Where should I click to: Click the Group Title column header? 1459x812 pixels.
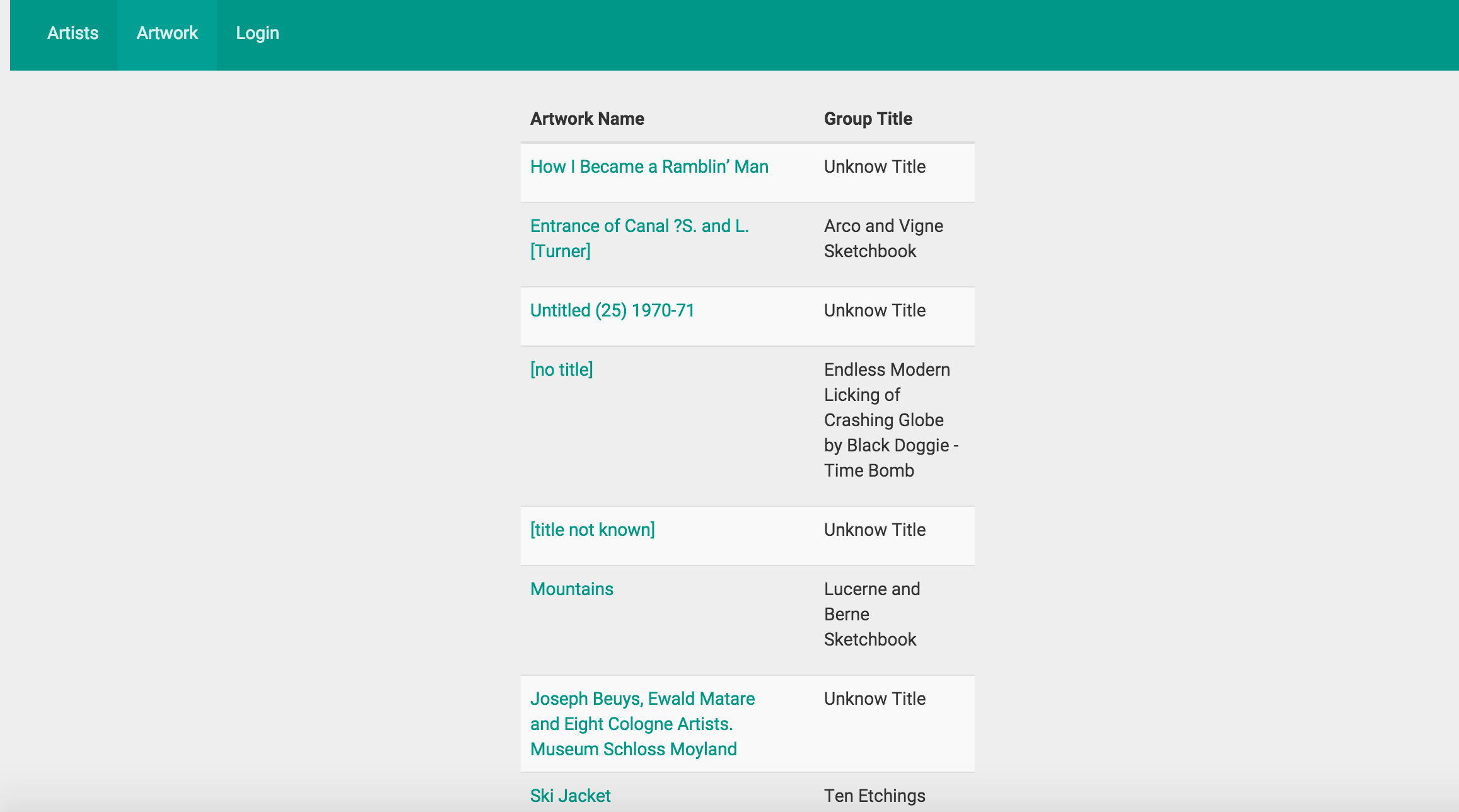click(868, 119)
